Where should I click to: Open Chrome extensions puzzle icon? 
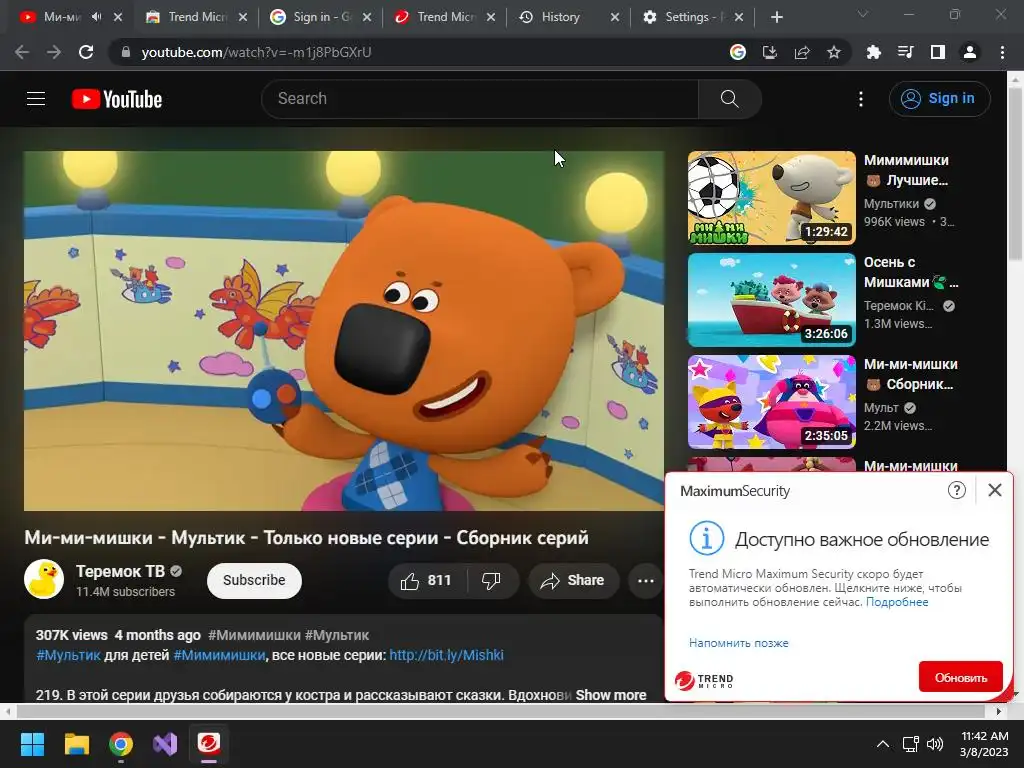(x=873, y=52)
